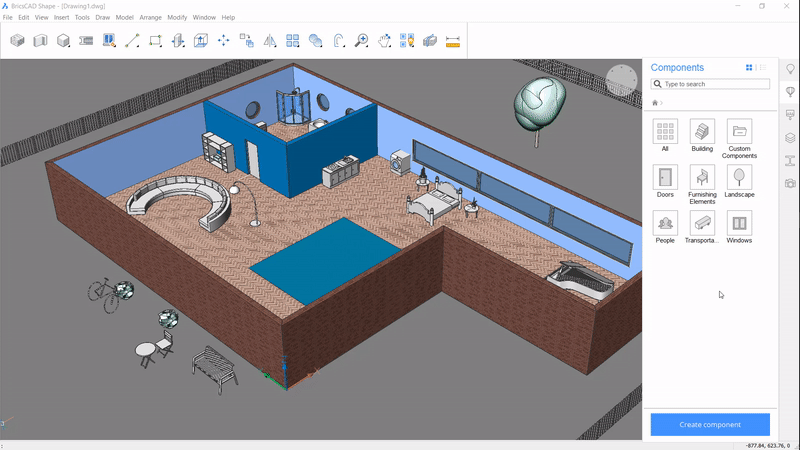Open the Modify menu

[x=177, y=17]
